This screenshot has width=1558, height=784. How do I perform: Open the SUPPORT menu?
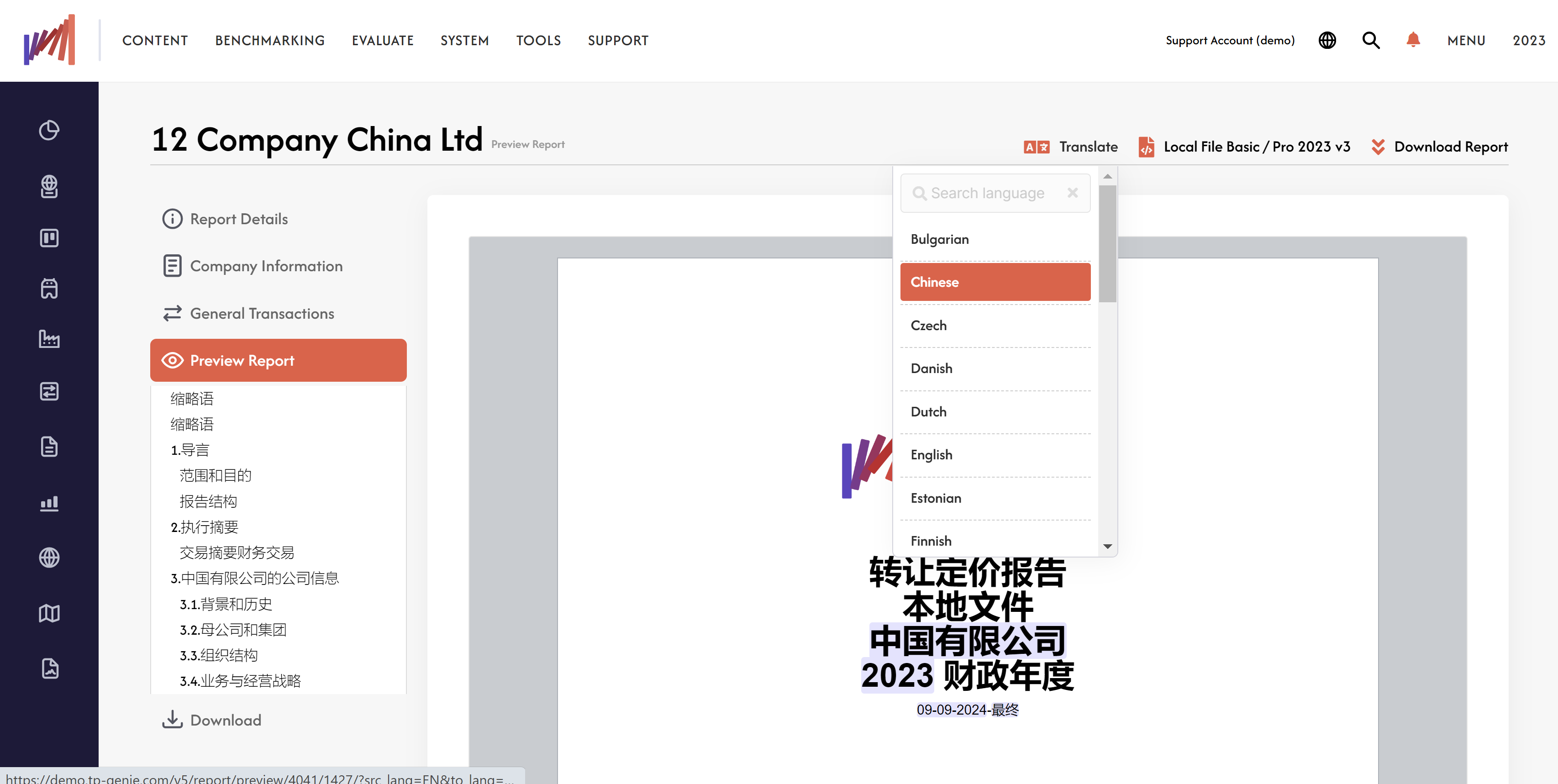(618, 41)
